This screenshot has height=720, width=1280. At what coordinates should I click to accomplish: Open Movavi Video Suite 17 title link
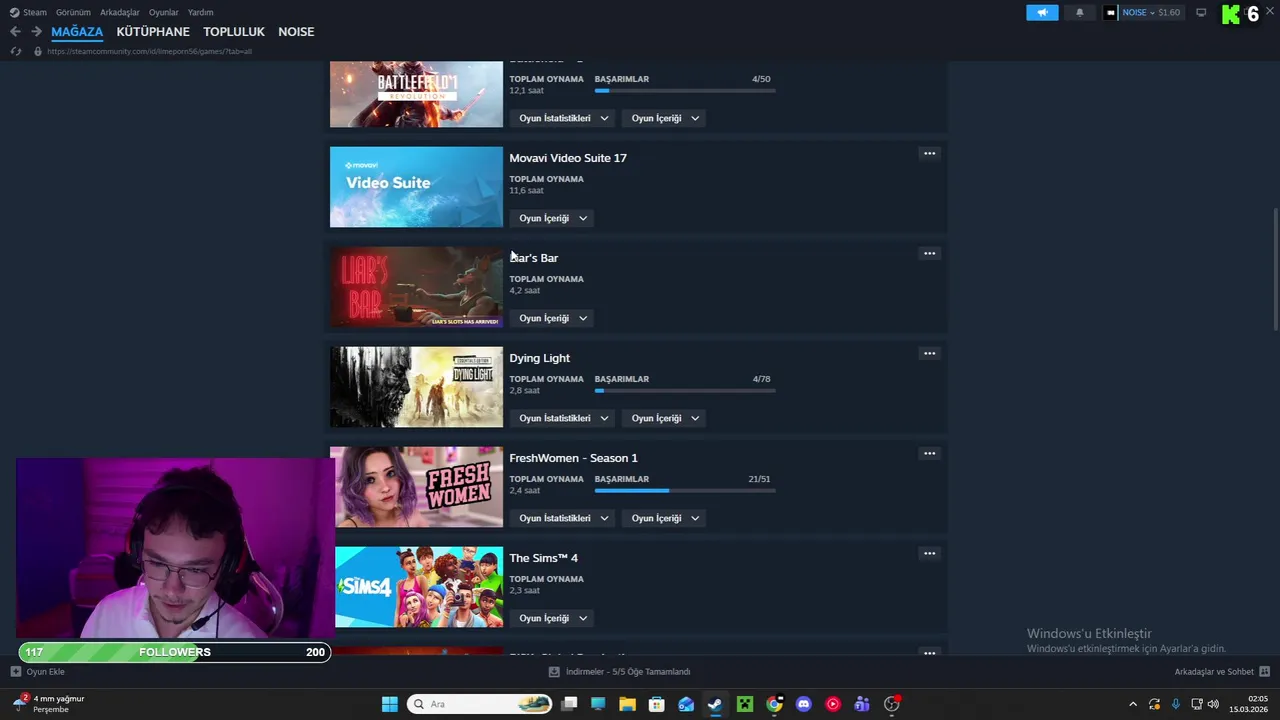(x=568, y=158)
